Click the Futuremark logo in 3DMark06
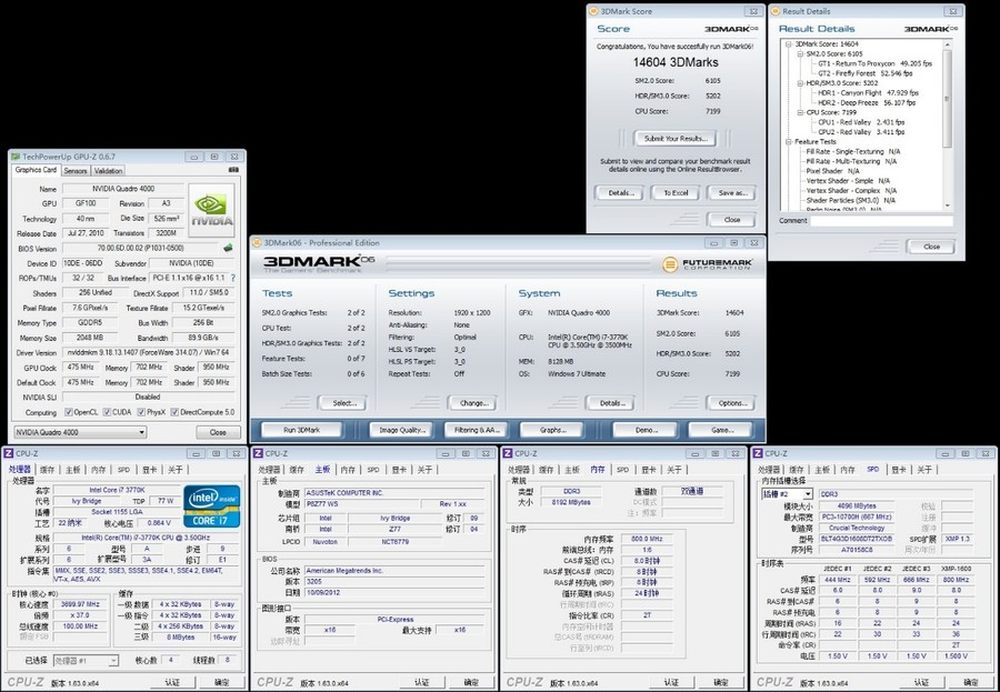The height and width of the screenshot is (692, 1000). [707, 263]
